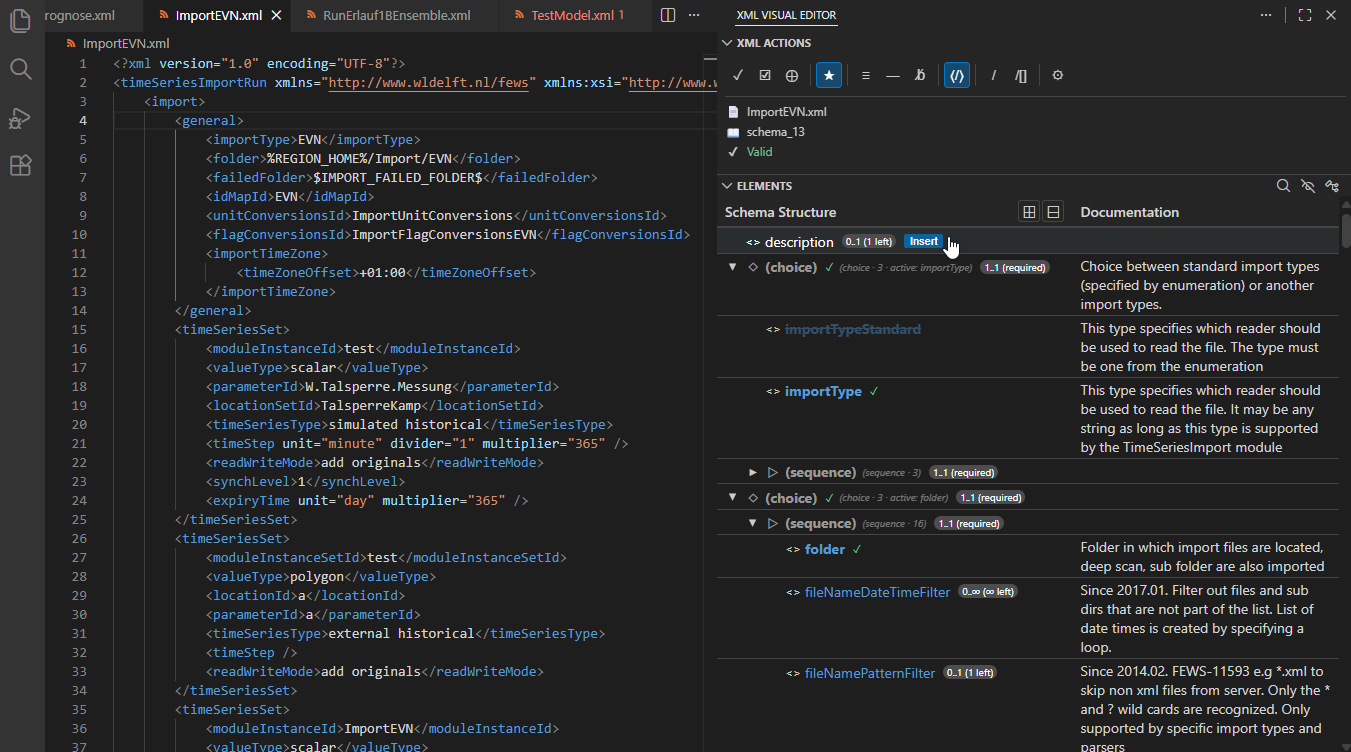Split the editor to the right
This screenshot has width=1351, height=752.
coord(669,15)
